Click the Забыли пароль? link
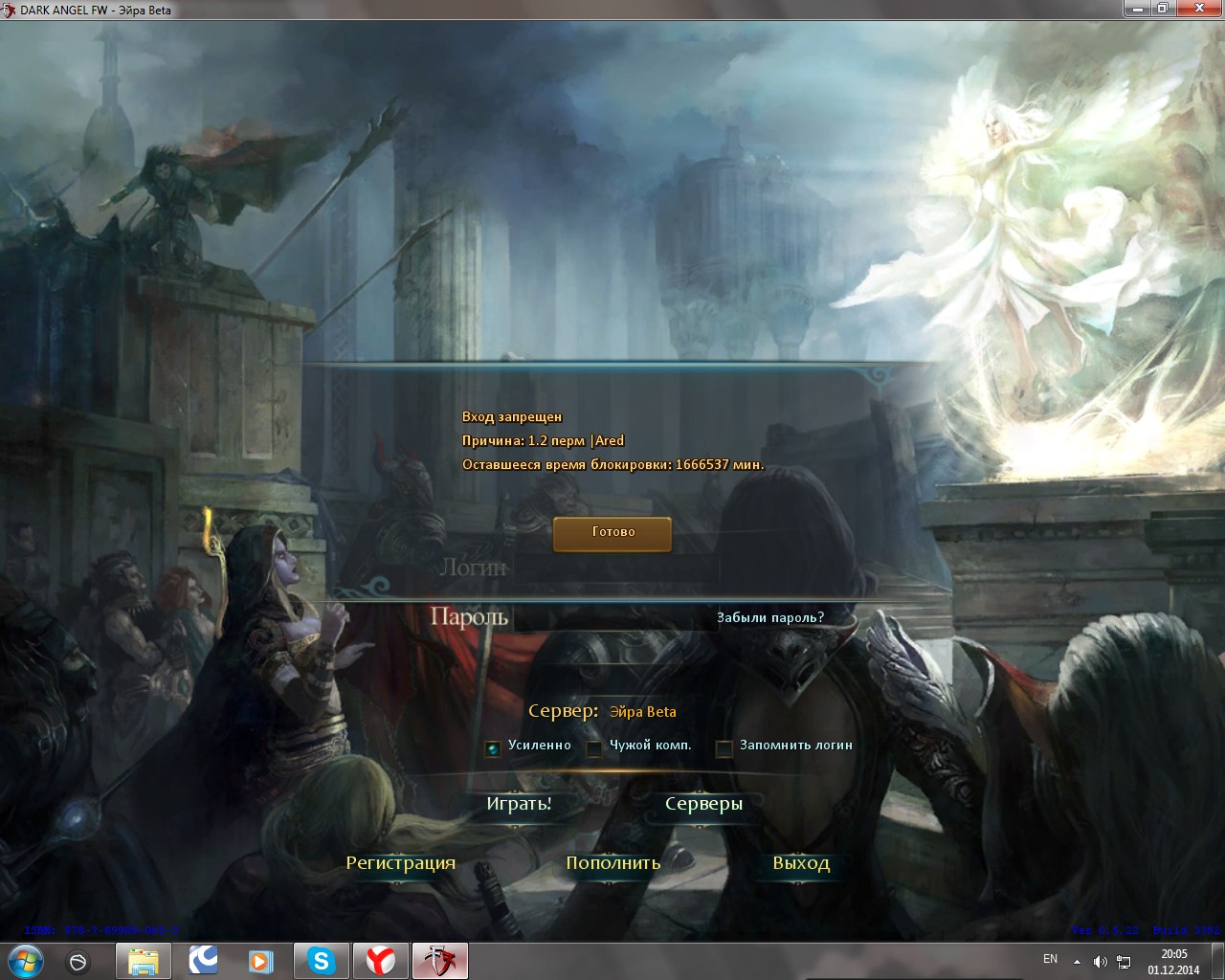 click(x=770, y=618)
